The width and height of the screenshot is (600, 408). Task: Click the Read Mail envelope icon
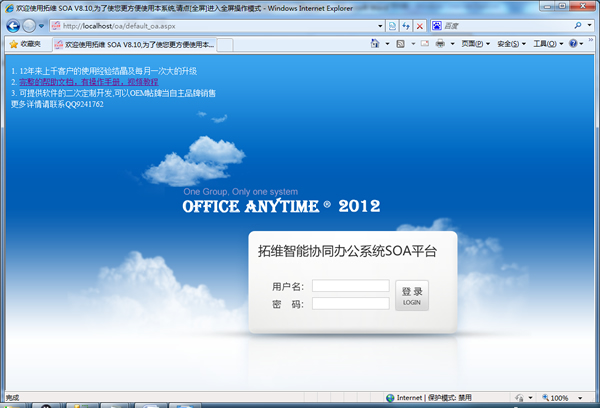(424, 44)
